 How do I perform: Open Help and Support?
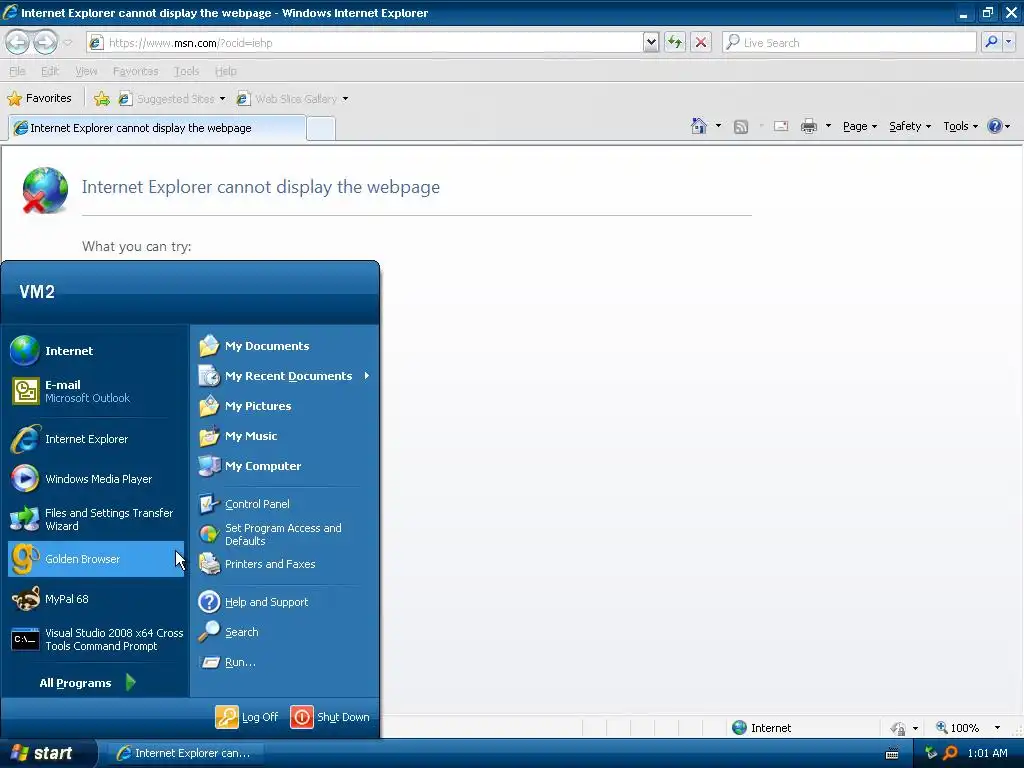pyautogui.click(x=285, y=601)
